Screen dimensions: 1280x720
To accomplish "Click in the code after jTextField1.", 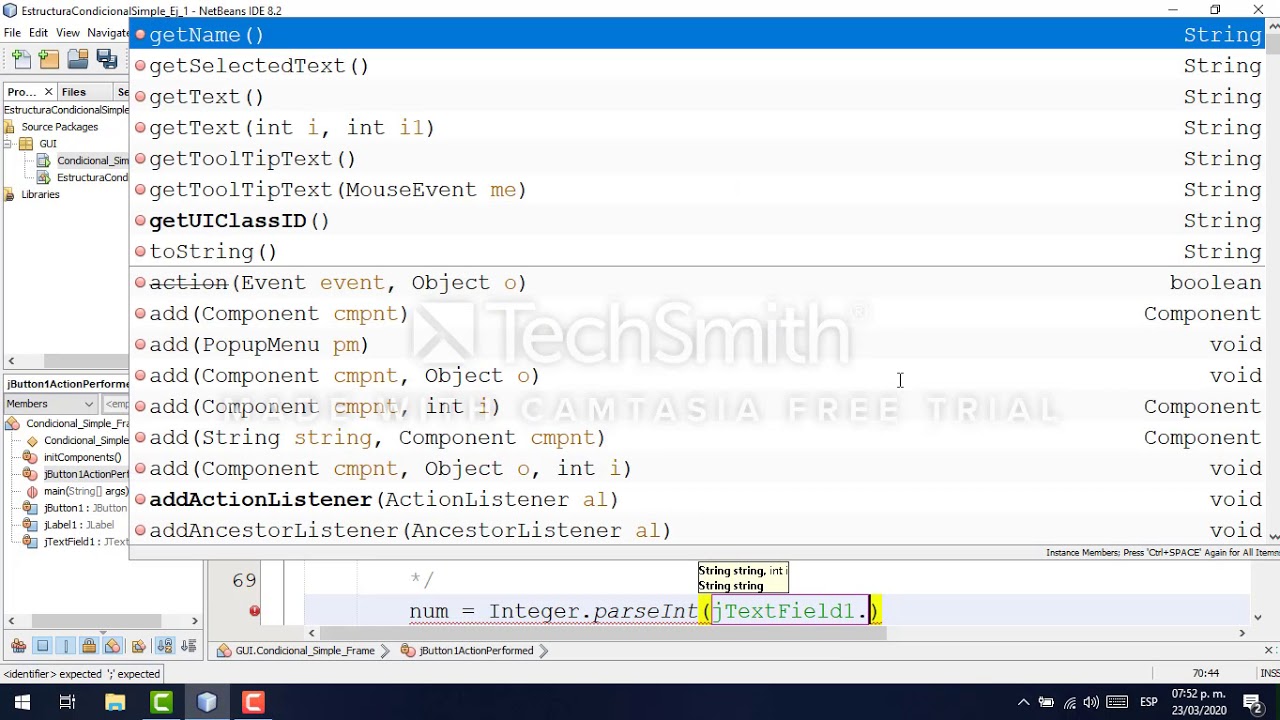I will click(870, 611).
